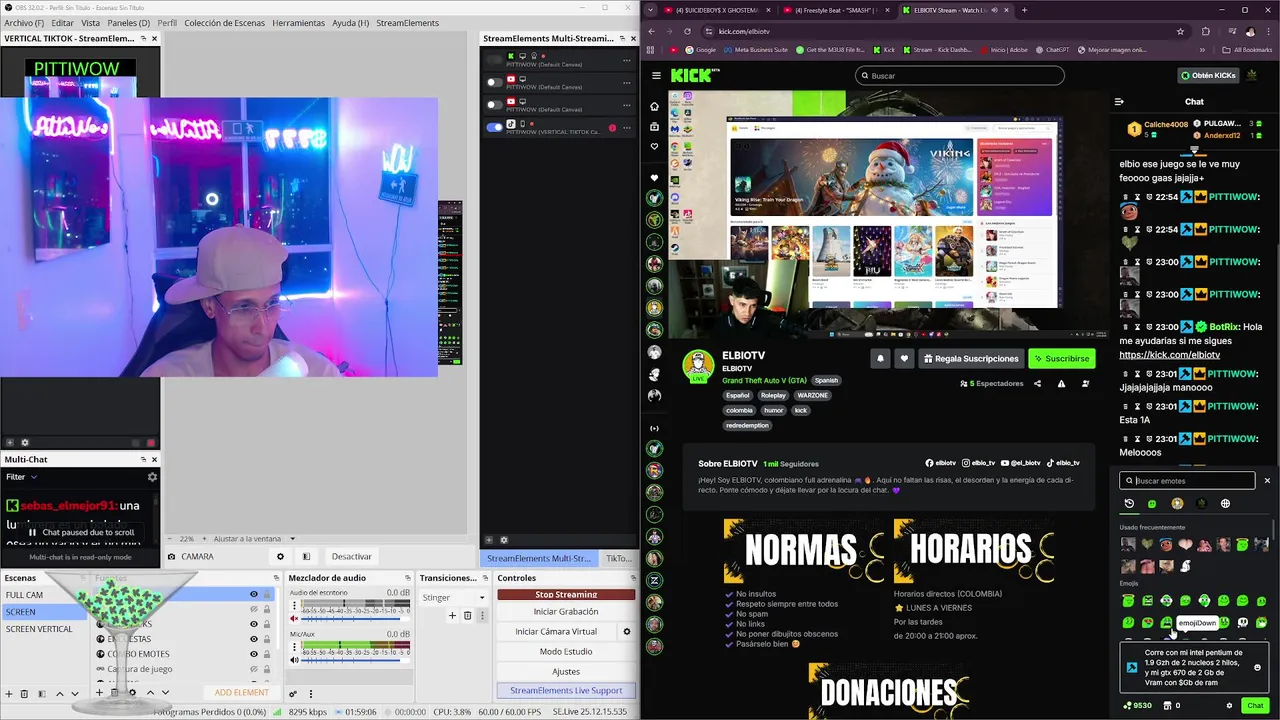Image resolution: width=1280 pixels, height=720 pixels.
Task: Switch to StreamElements Multi-Str... dock tab
Action: 539,558
